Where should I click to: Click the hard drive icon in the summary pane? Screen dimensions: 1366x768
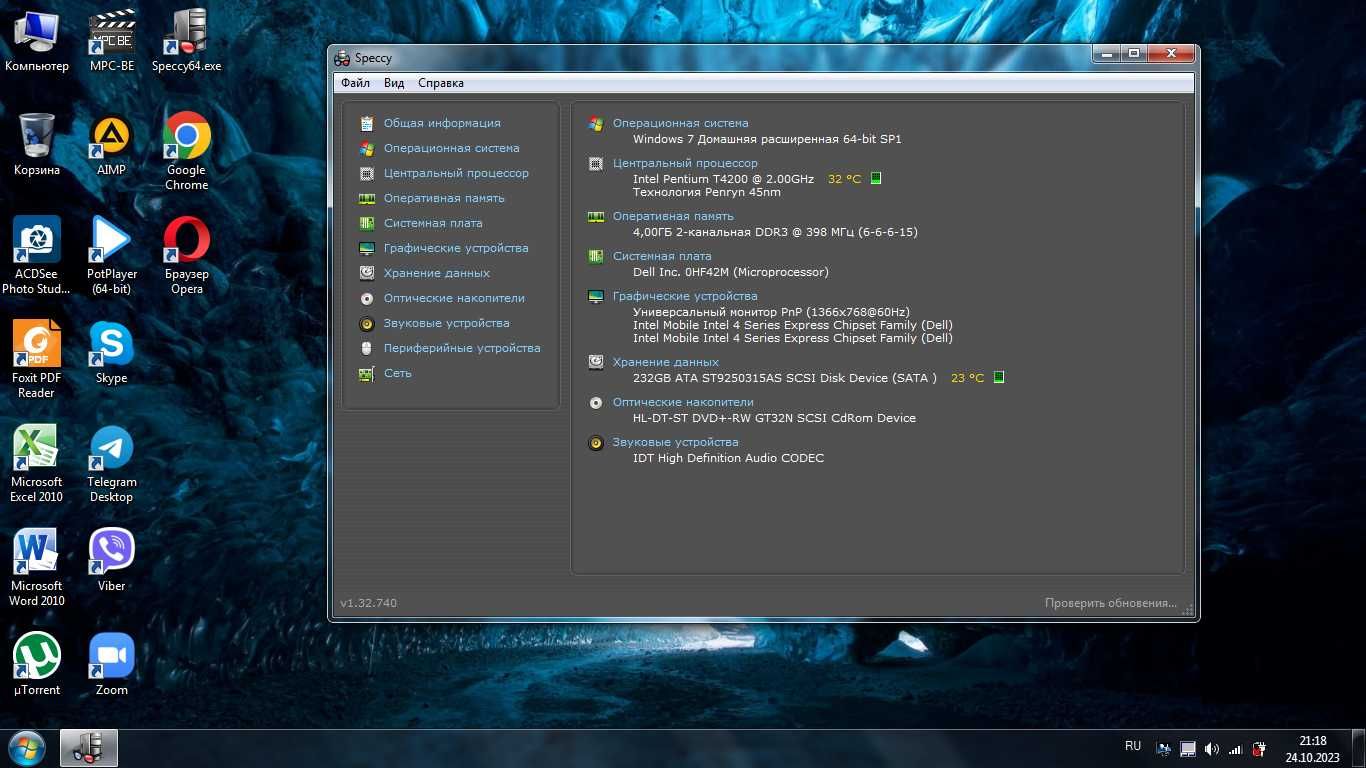click(596, 362)
